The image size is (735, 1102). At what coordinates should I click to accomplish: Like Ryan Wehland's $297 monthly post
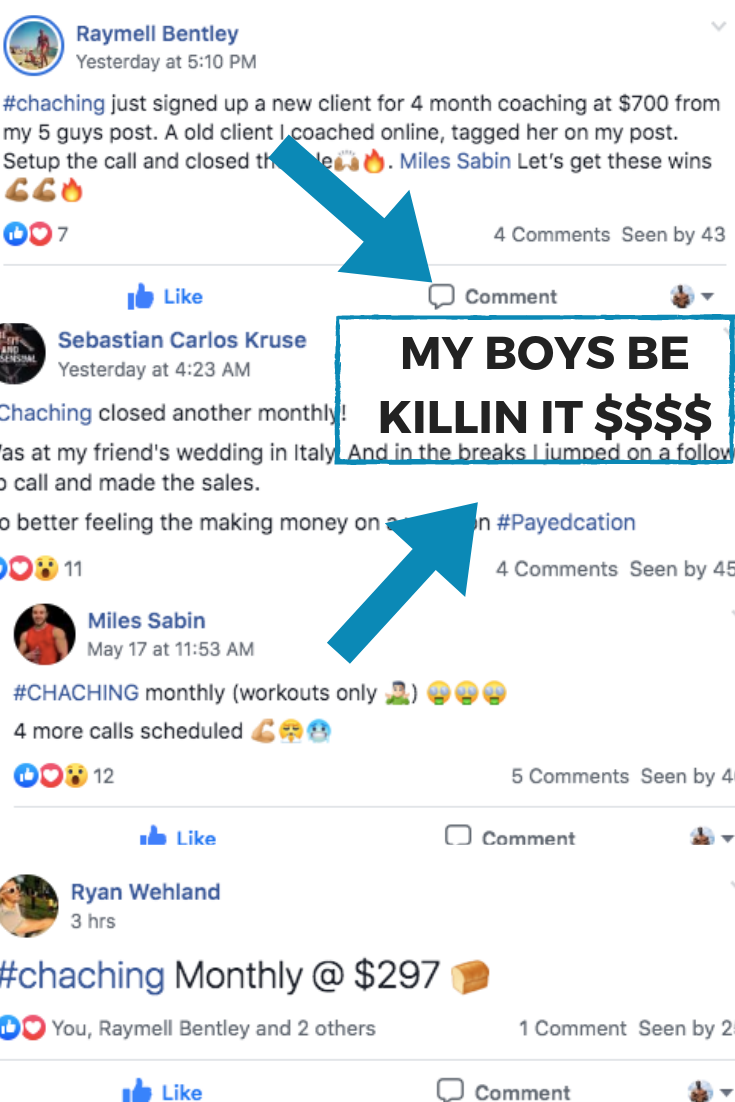click(162, 1091)
